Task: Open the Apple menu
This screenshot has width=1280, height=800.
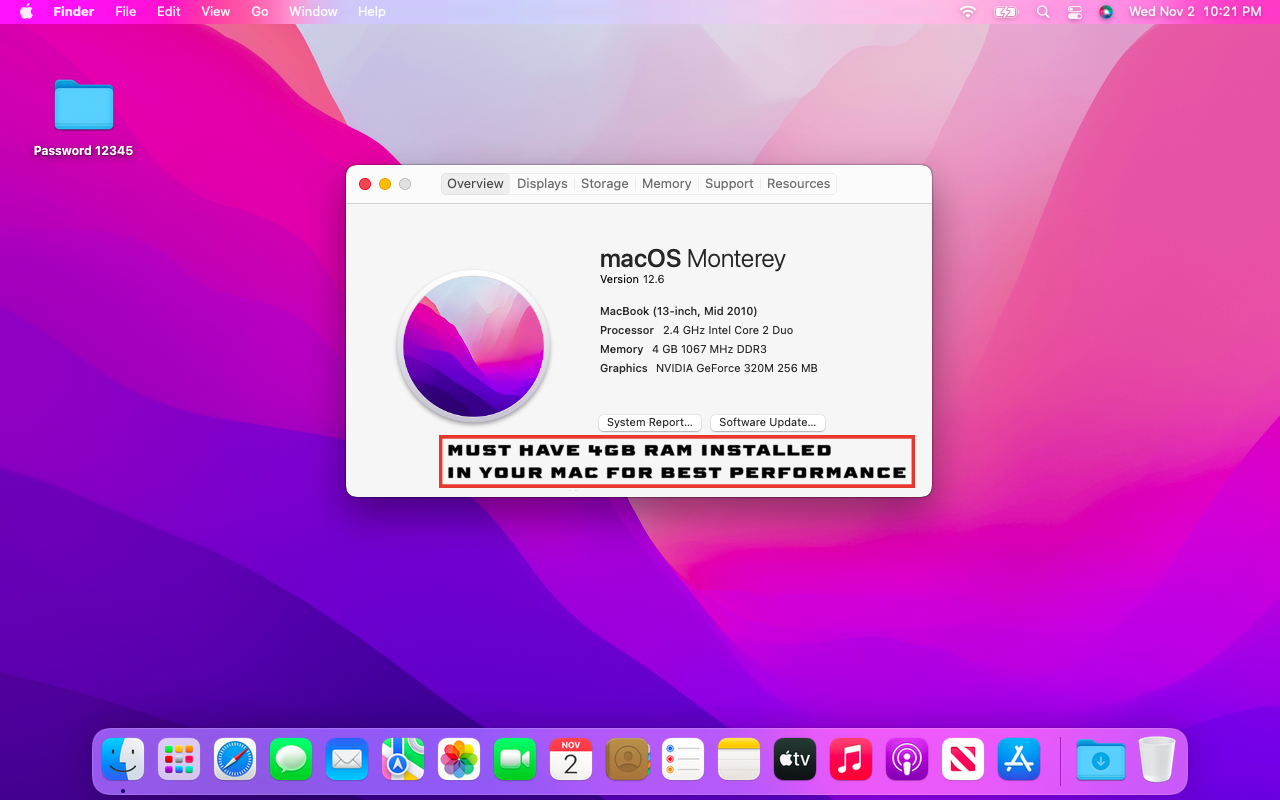Action: click(x=26, y=12)
